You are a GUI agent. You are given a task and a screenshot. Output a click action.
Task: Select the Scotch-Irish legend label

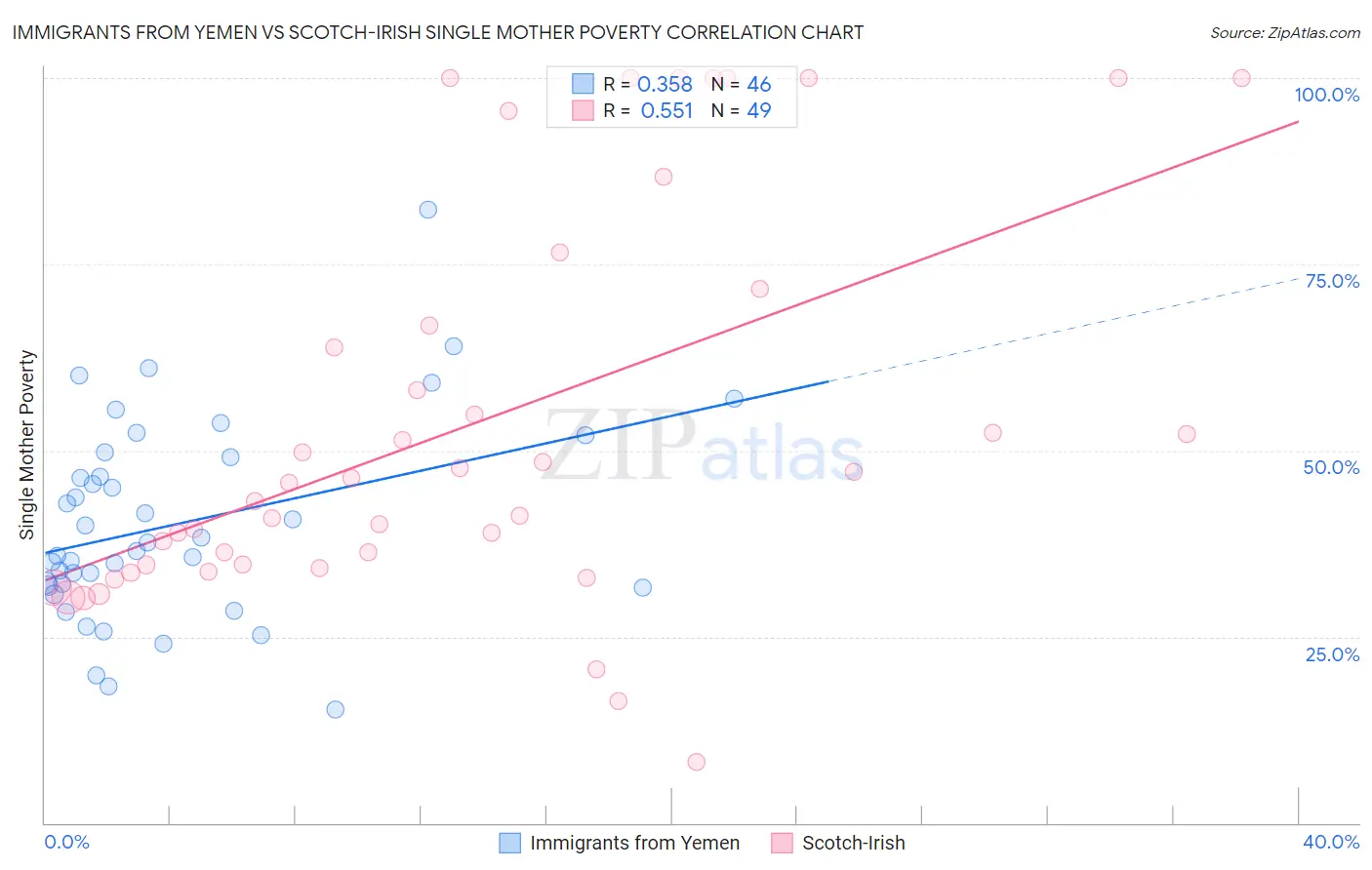854,843
